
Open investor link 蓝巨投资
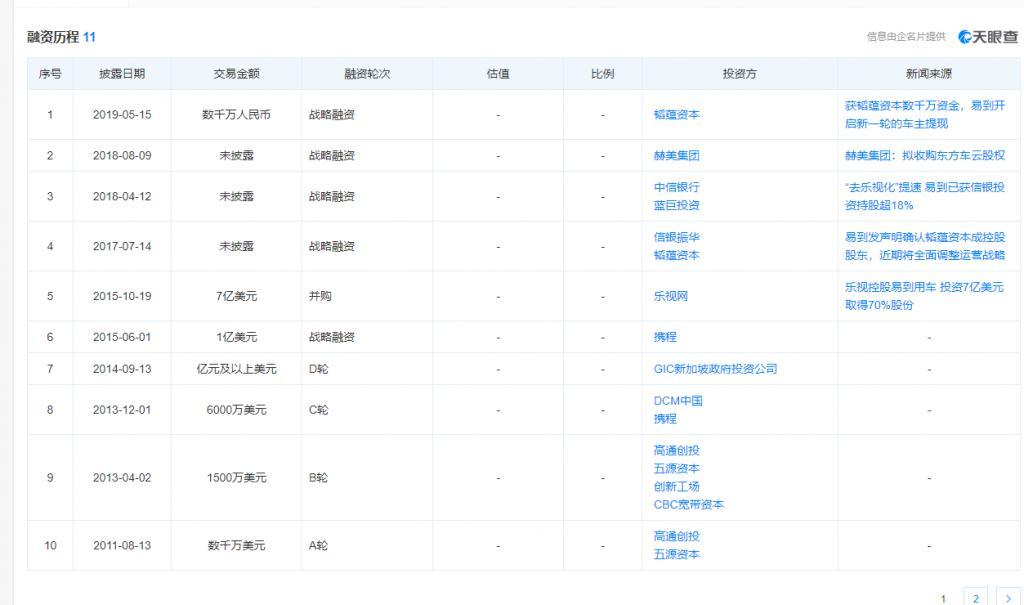coord(677,205)
